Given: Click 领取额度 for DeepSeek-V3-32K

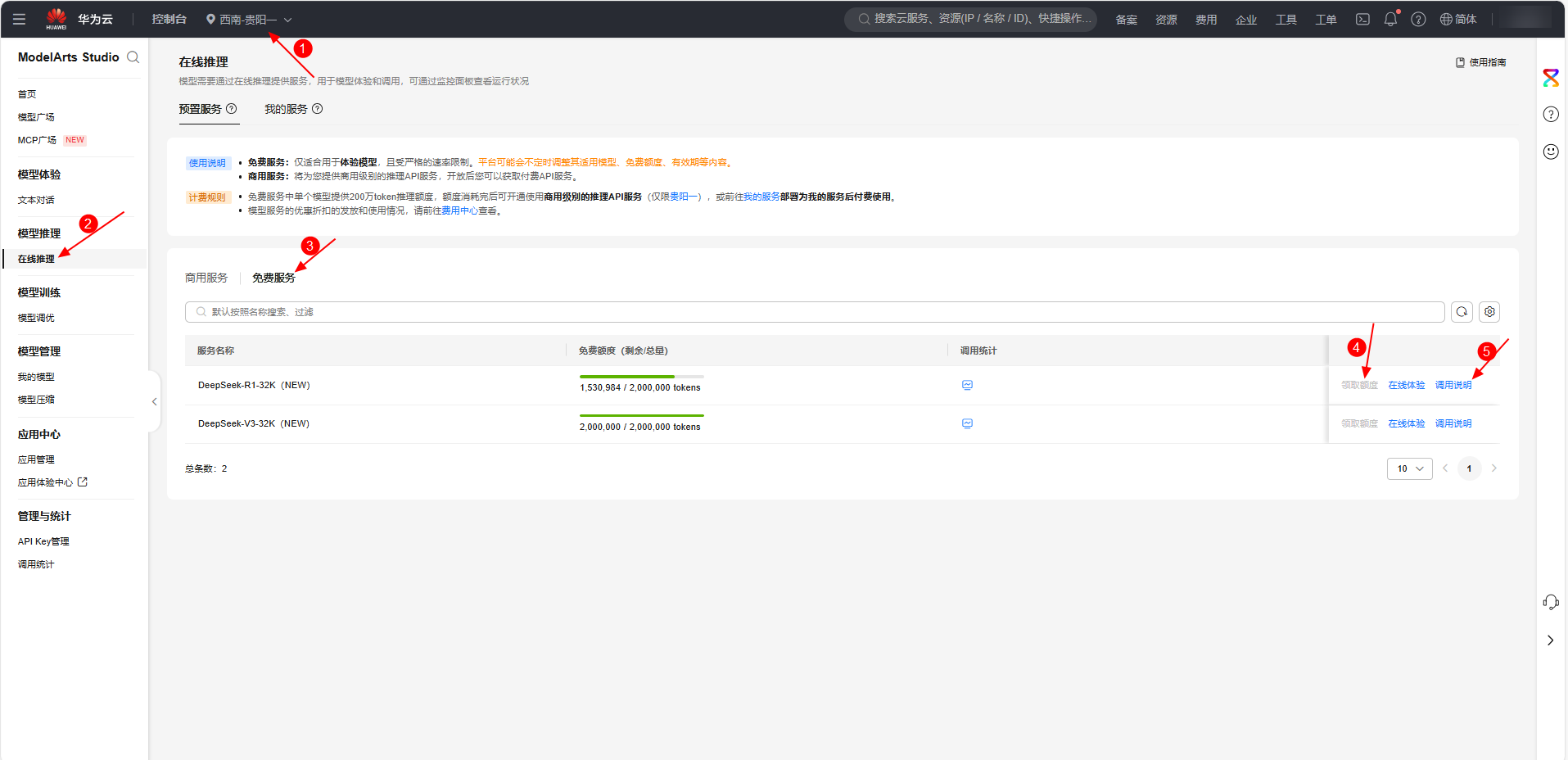Looking at the screenshot, I should point(1359,423).
